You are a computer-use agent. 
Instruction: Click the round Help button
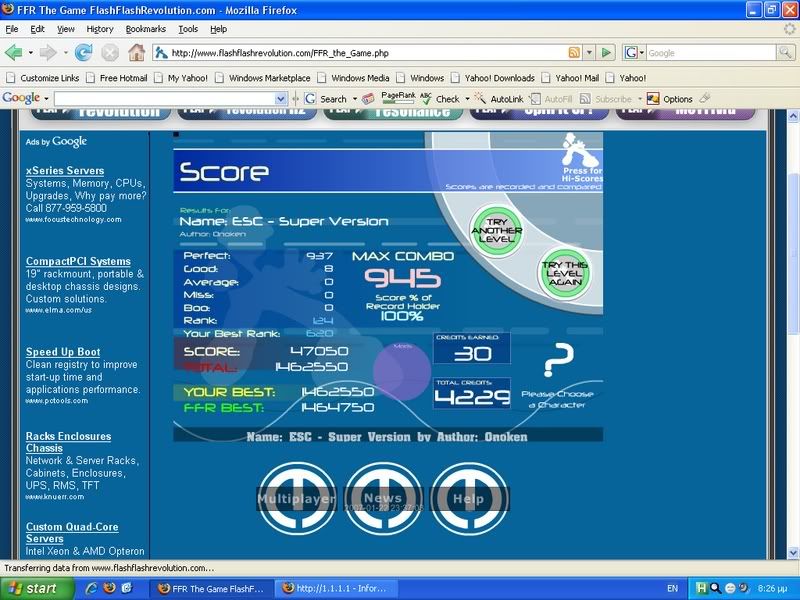(x=468, y=497)
